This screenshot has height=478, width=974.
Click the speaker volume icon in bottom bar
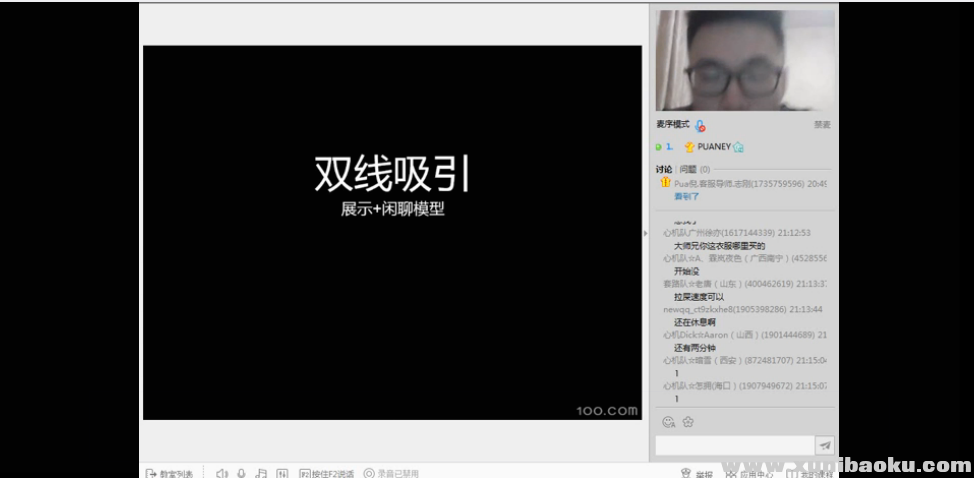pos(222,473)
